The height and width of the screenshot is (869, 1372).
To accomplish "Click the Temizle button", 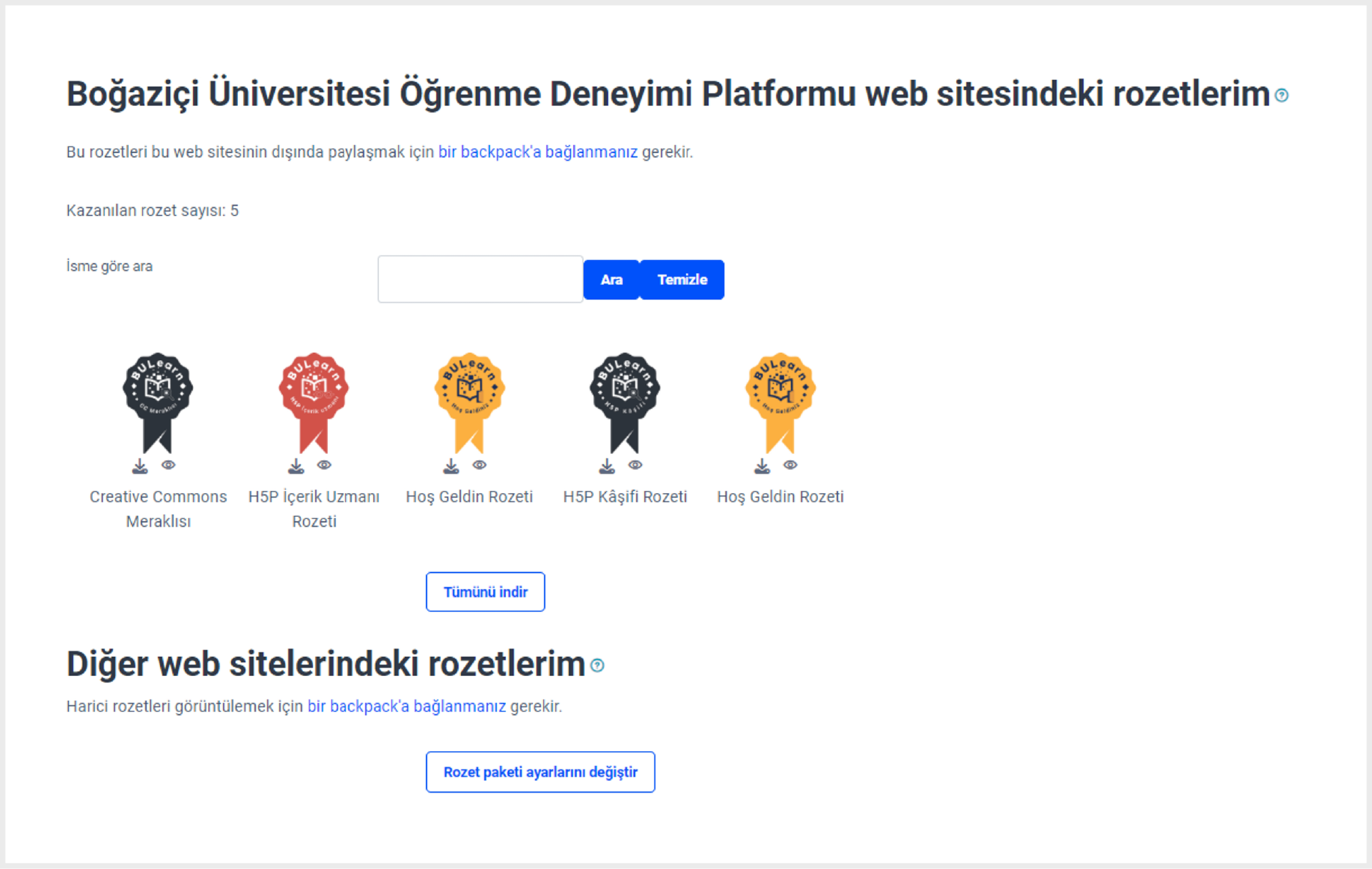I will point(682,279).
